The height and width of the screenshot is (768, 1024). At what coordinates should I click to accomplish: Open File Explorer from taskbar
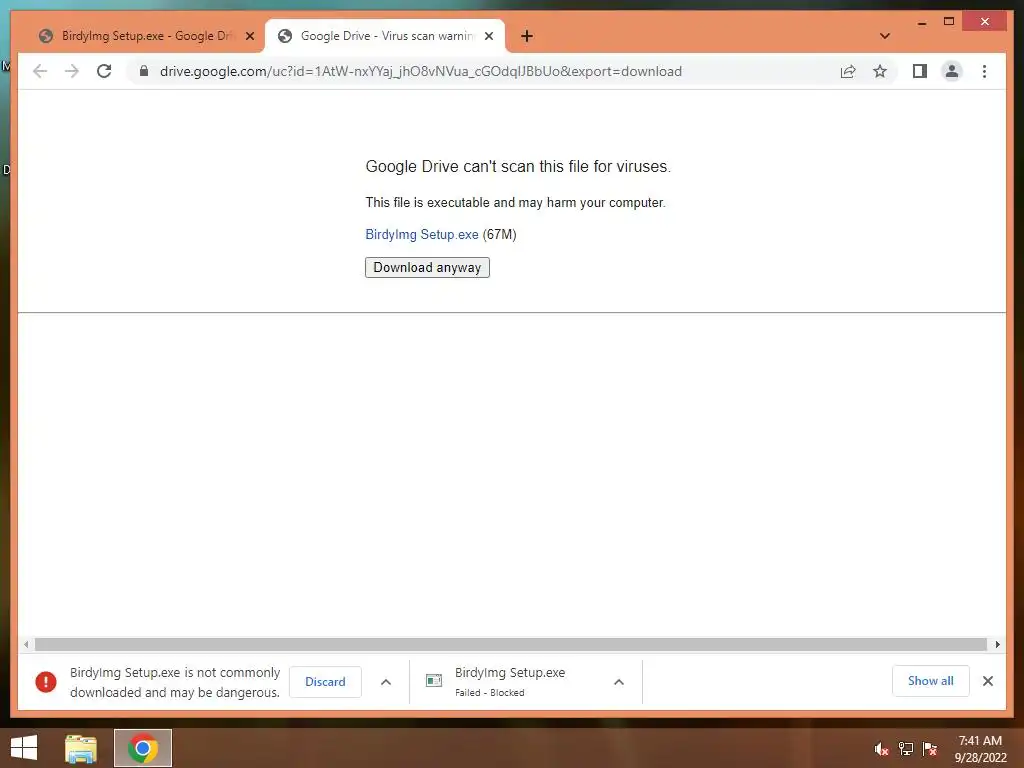point(80,748)
